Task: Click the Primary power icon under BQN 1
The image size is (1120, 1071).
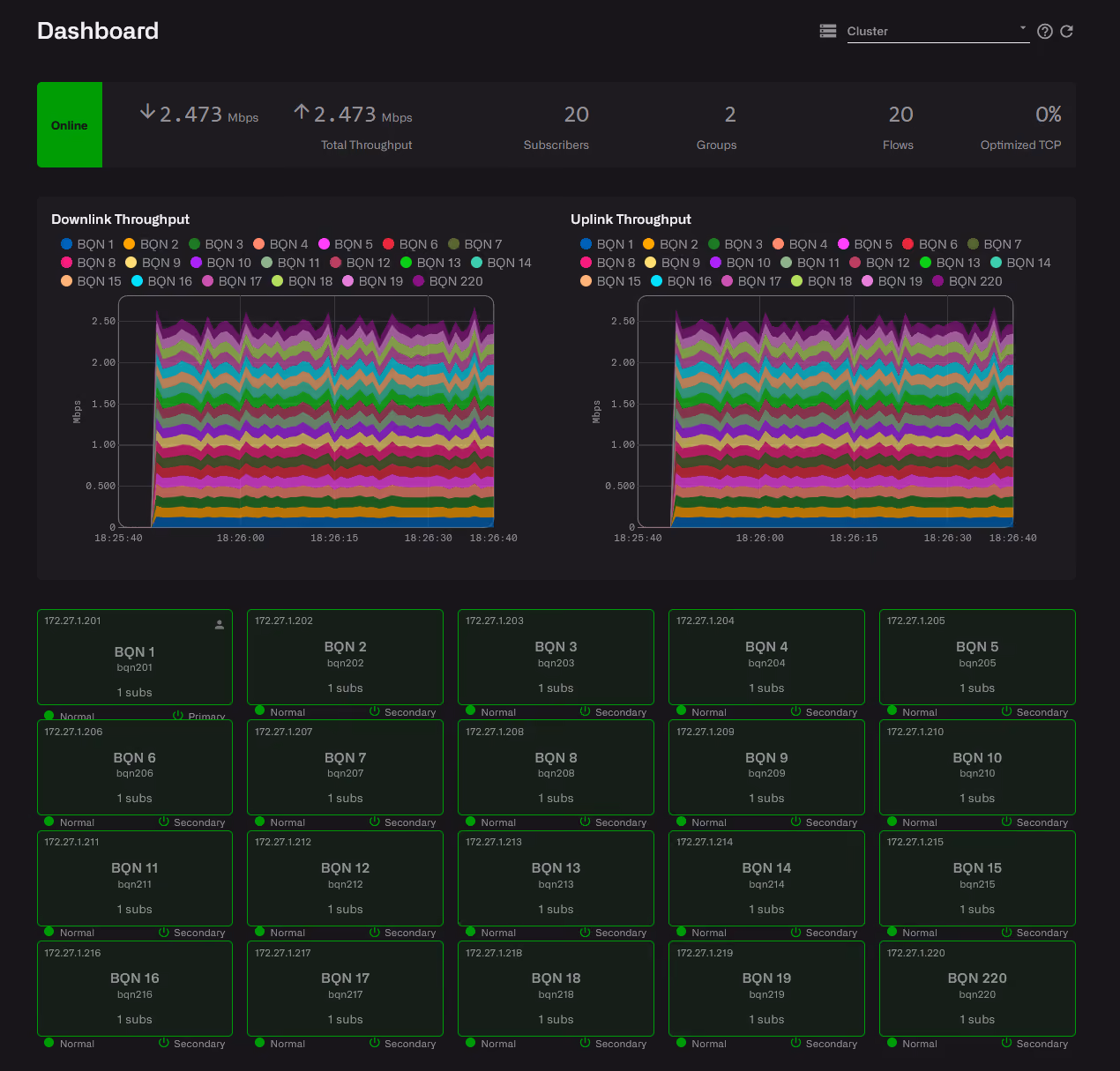Action: pyautogui.click(x=178, y=716)
